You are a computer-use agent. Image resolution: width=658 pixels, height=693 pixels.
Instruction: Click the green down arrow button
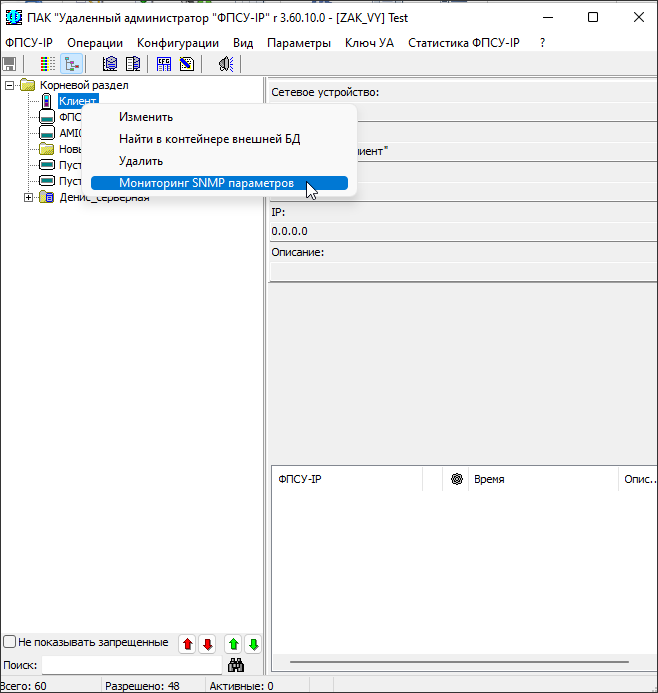point(253,644)
